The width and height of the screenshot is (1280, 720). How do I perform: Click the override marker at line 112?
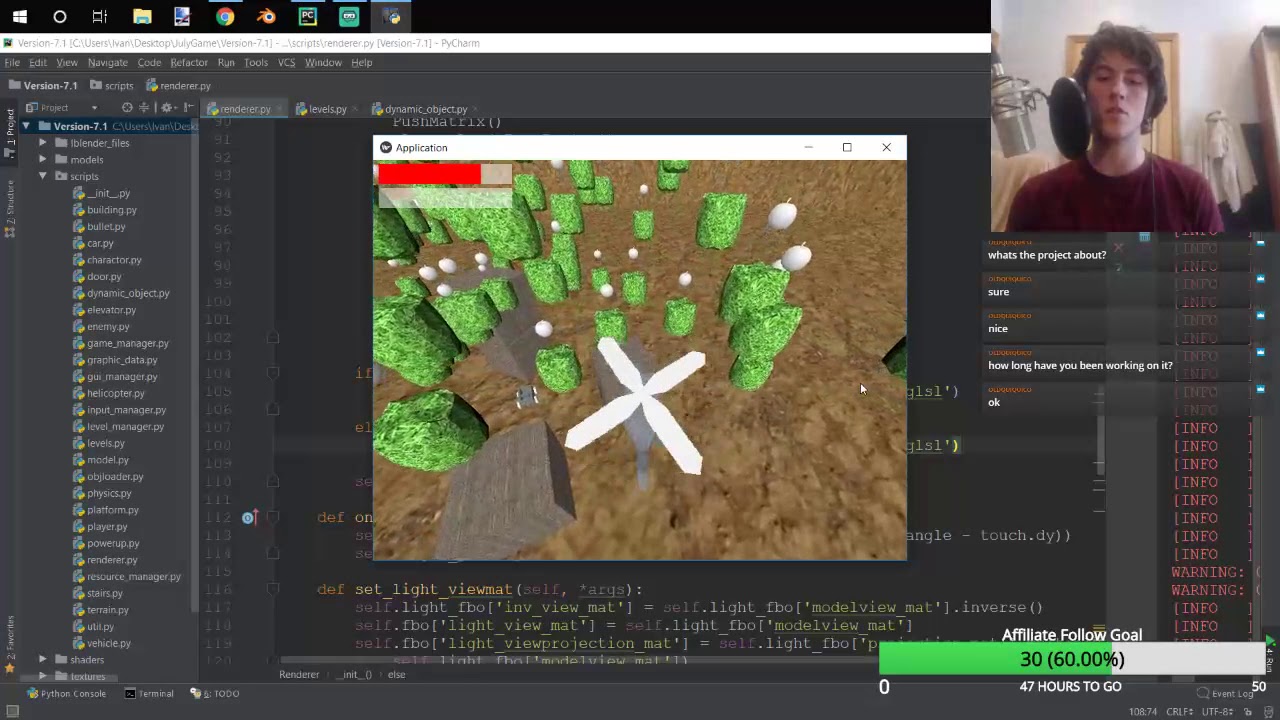tap(248, 517)
